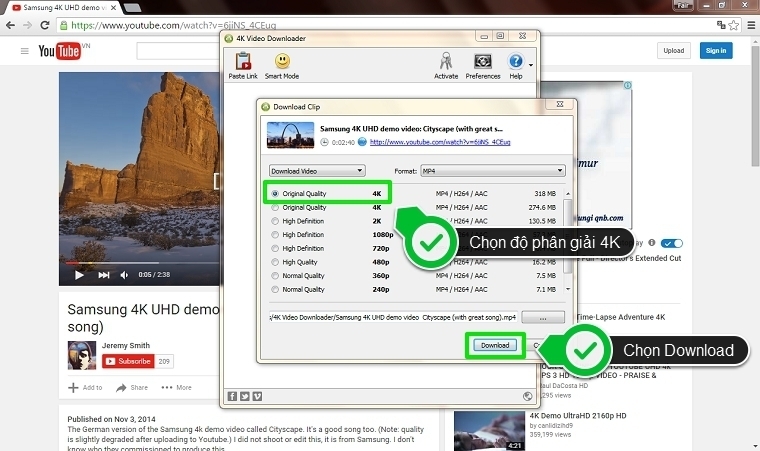Enable Smart Mode in the toolbar

pos(281,63)
